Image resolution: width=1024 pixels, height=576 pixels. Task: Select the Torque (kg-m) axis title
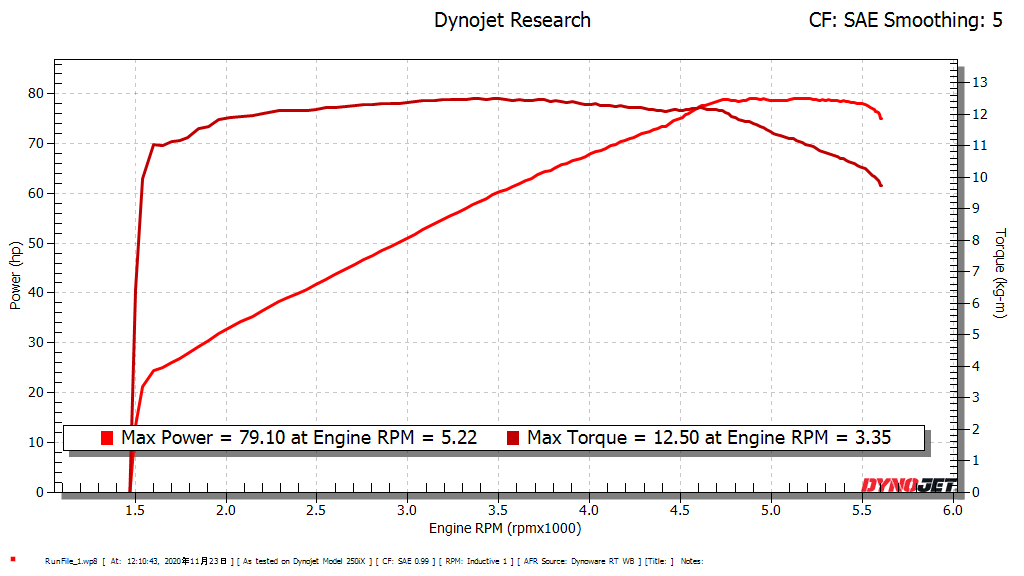coord(1000,273)
